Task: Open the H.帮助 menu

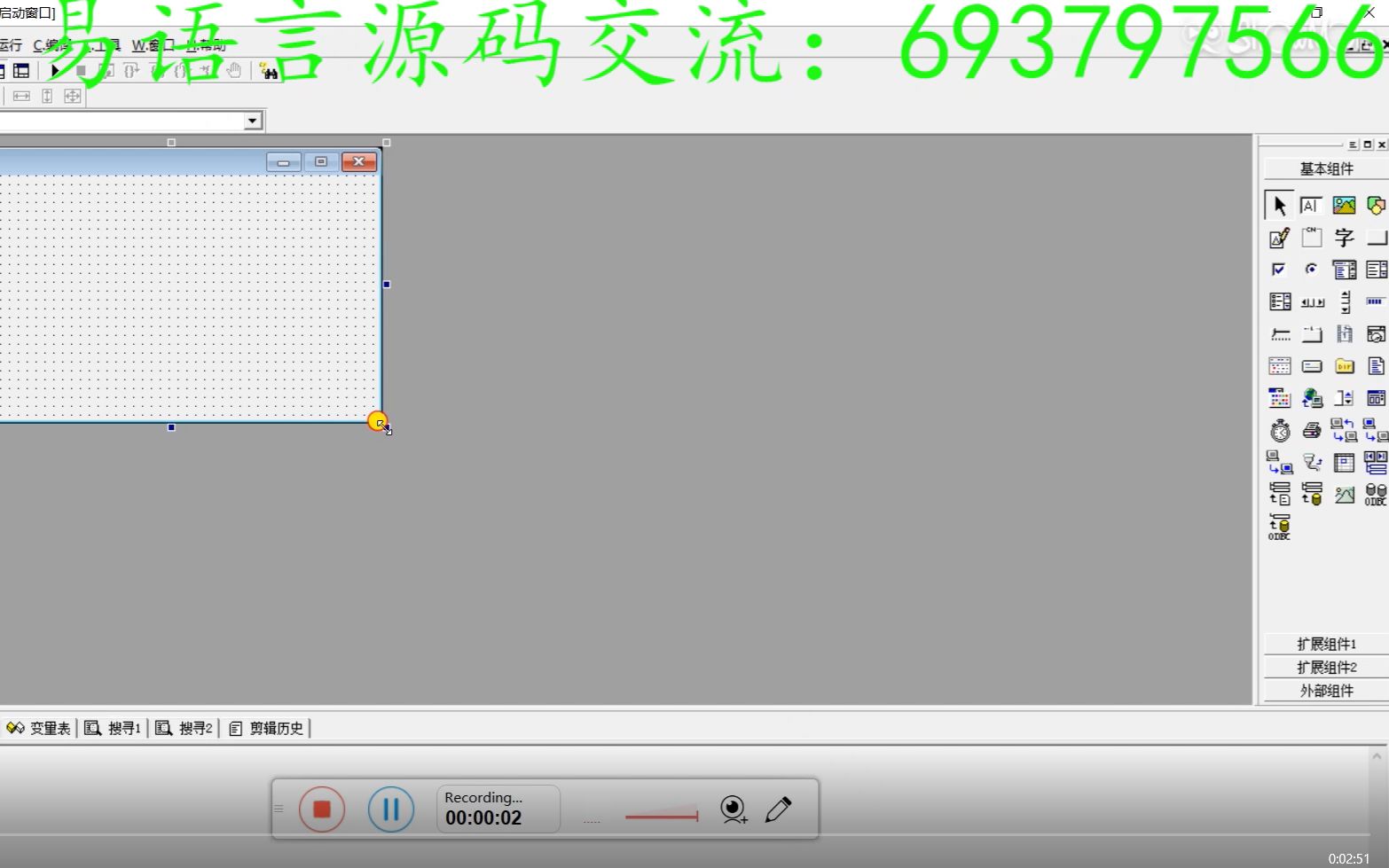Action: click(206, 45)
